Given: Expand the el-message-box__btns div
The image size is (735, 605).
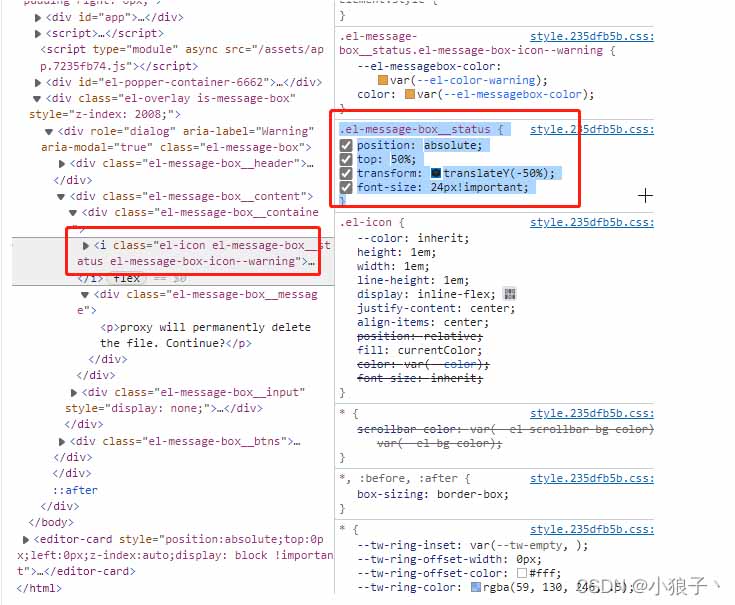Looking at the screenshot, I should [x=62, y=441].
